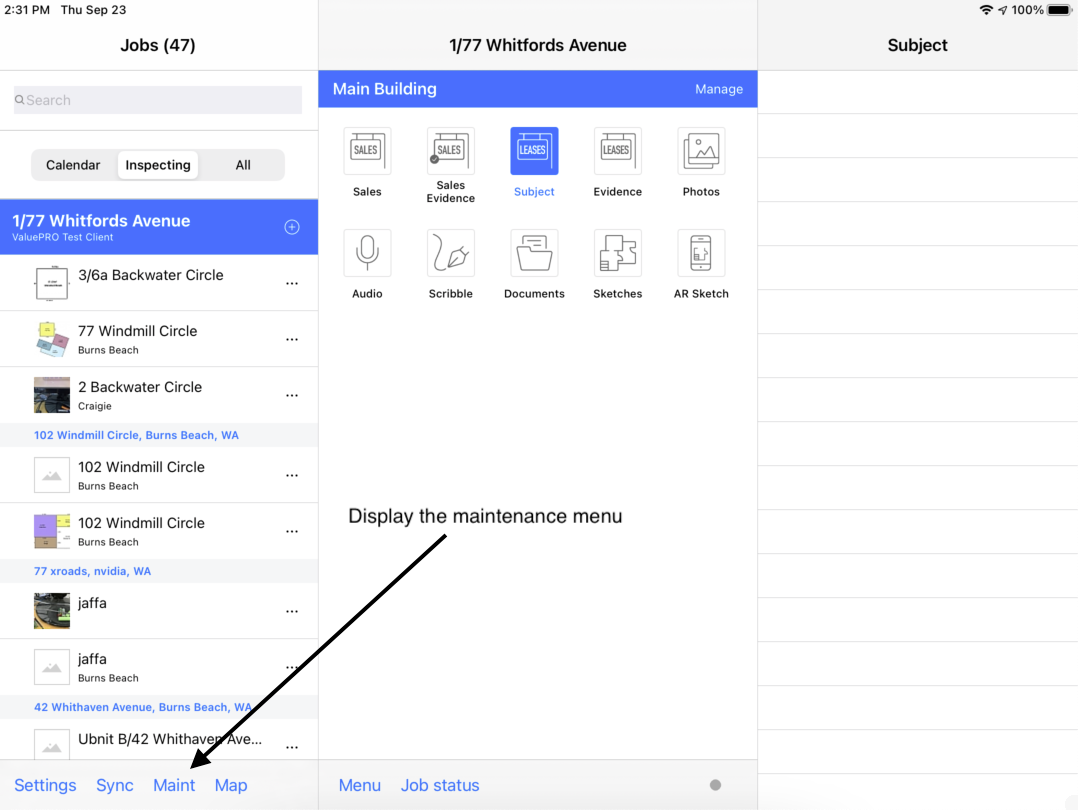
Task: Open the Photos icon
Action: [x=701, y=152]
